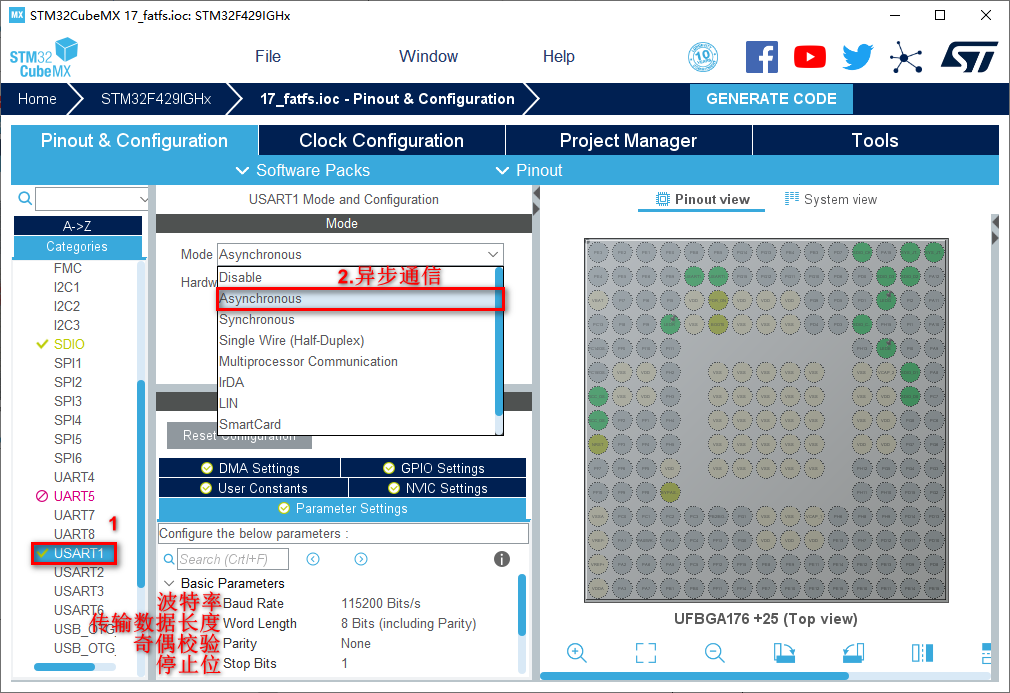Click the fit-to-screen icon below the chip
Viewport: 1010px width, 693px height.
pyautogui.click(x=646, y=653)
